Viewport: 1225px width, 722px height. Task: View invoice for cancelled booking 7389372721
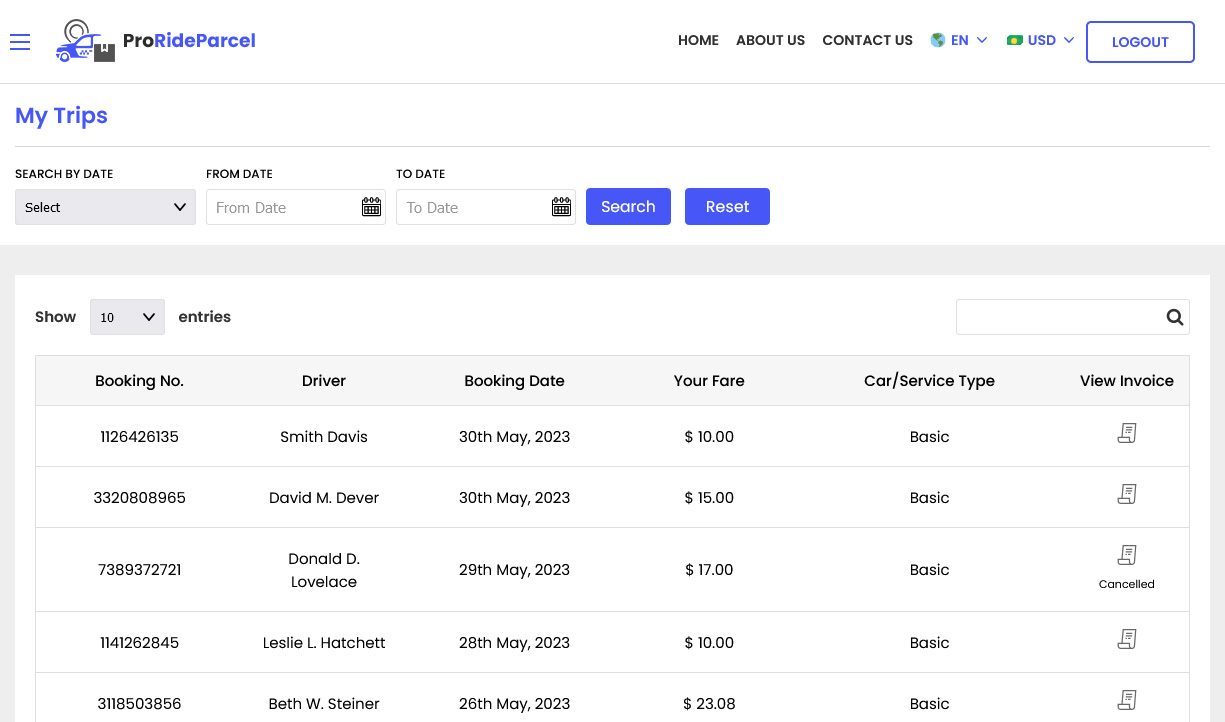[x=1127, y=555]
